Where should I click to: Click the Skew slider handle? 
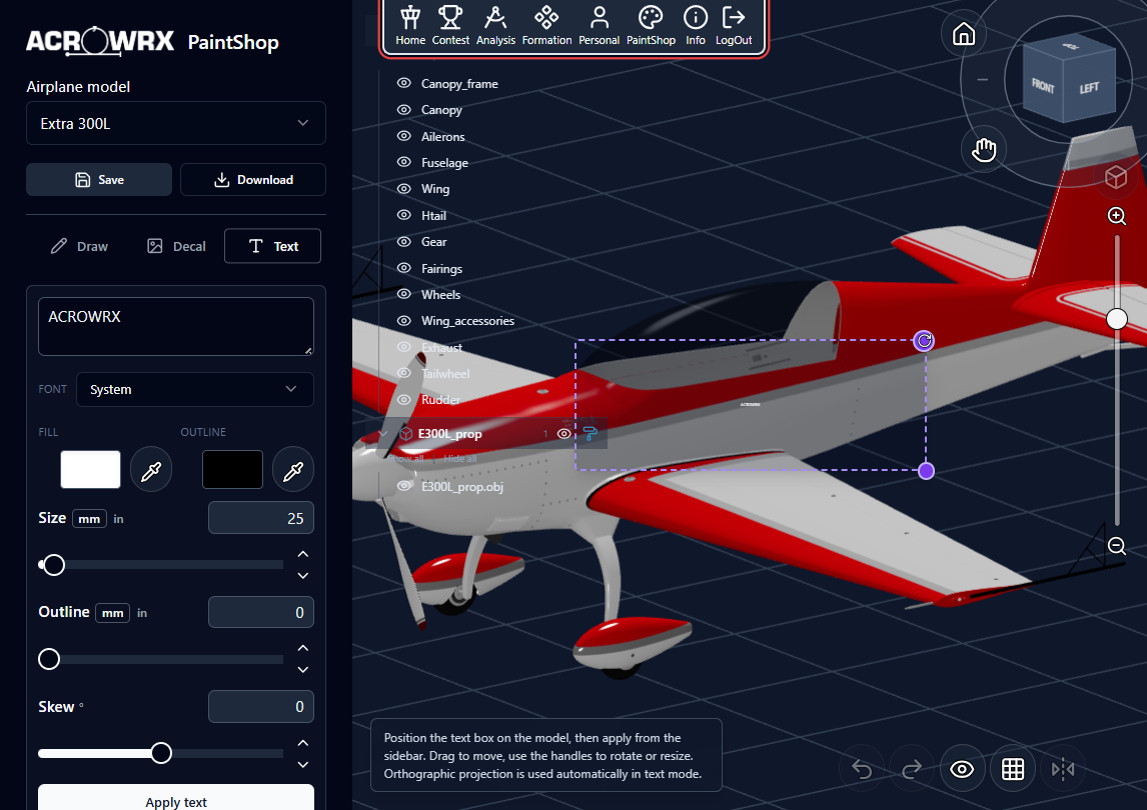click(x=161, y=753)
